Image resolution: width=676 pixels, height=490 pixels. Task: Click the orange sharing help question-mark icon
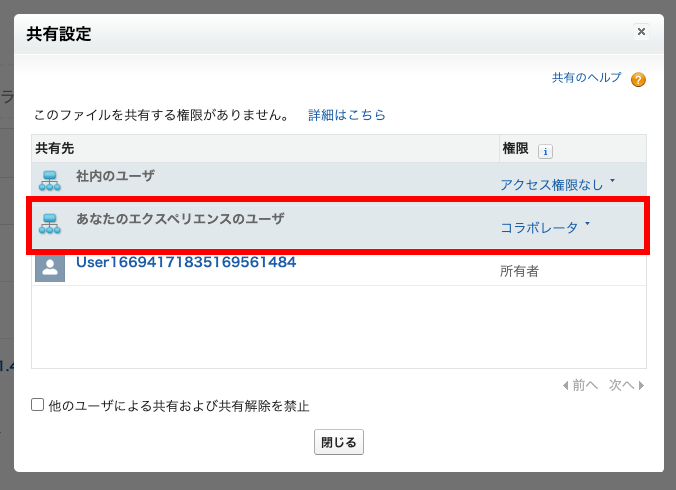(x=638, y=80)
